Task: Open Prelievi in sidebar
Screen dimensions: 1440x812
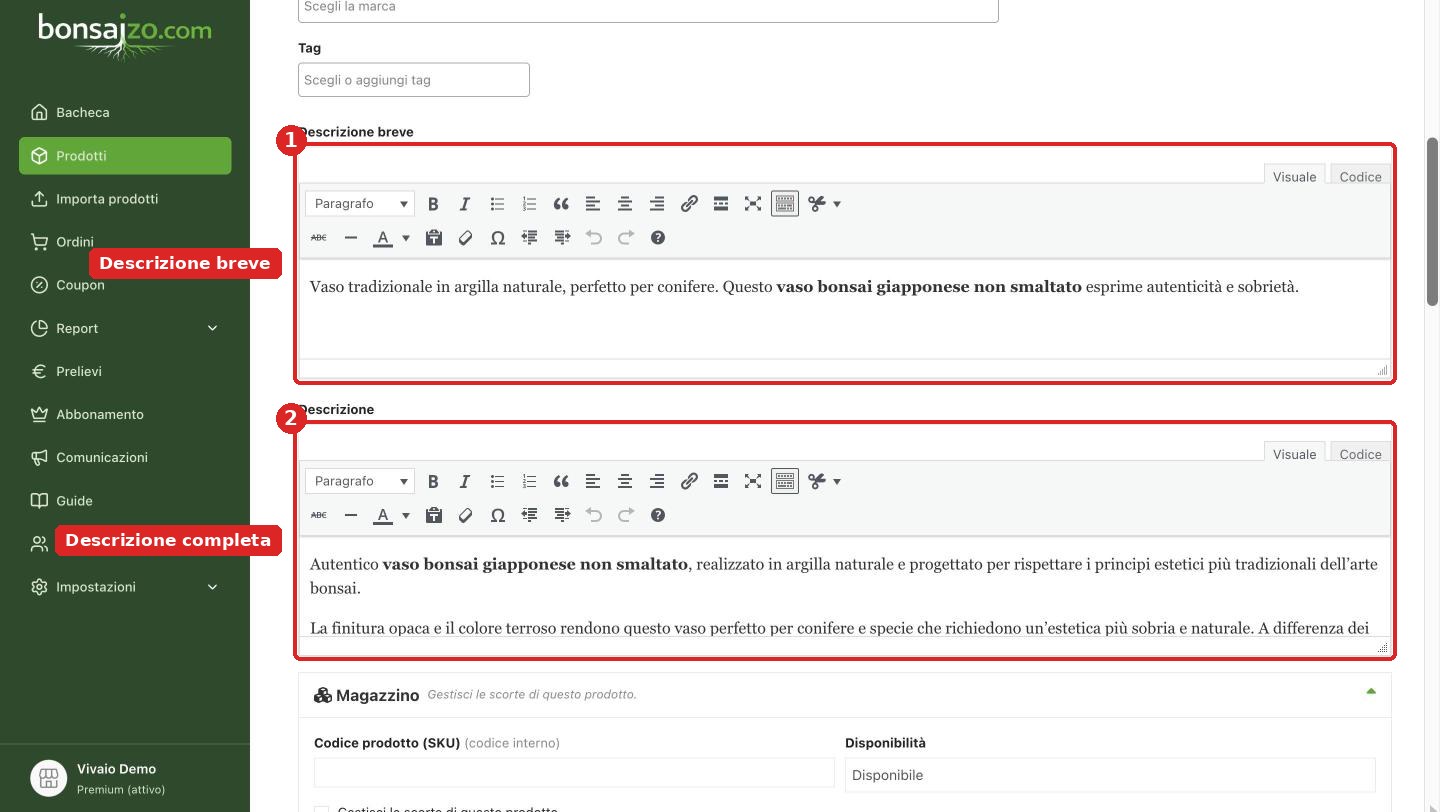Action: pos(125,371)
